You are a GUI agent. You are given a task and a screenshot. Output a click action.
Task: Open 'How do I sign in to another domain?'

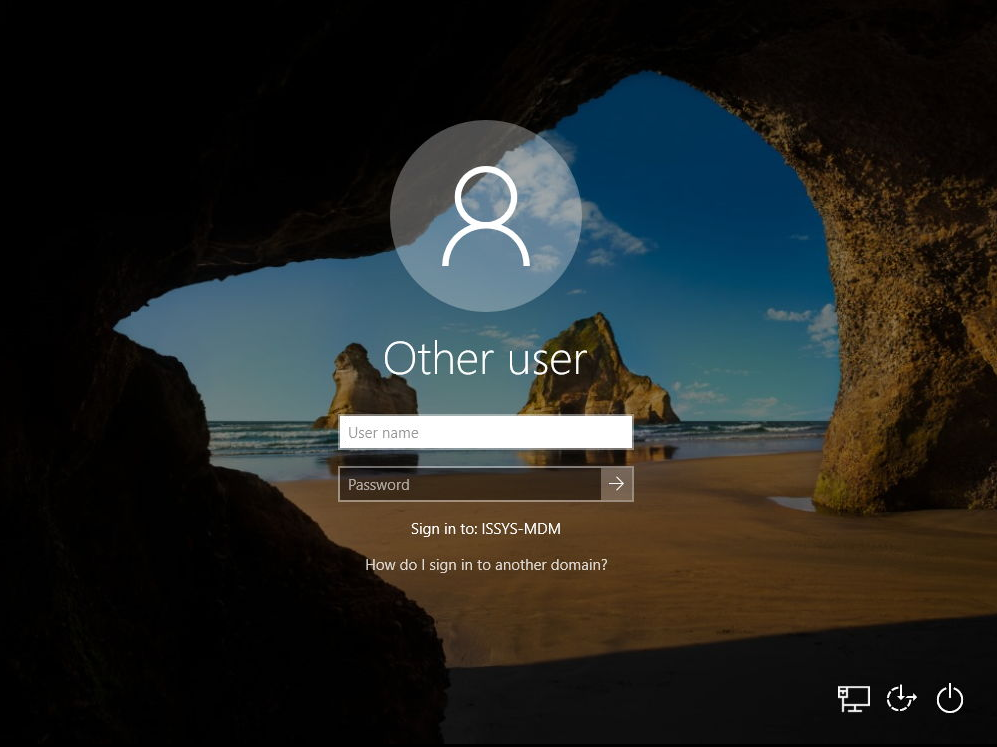click(x=486, y=565)
